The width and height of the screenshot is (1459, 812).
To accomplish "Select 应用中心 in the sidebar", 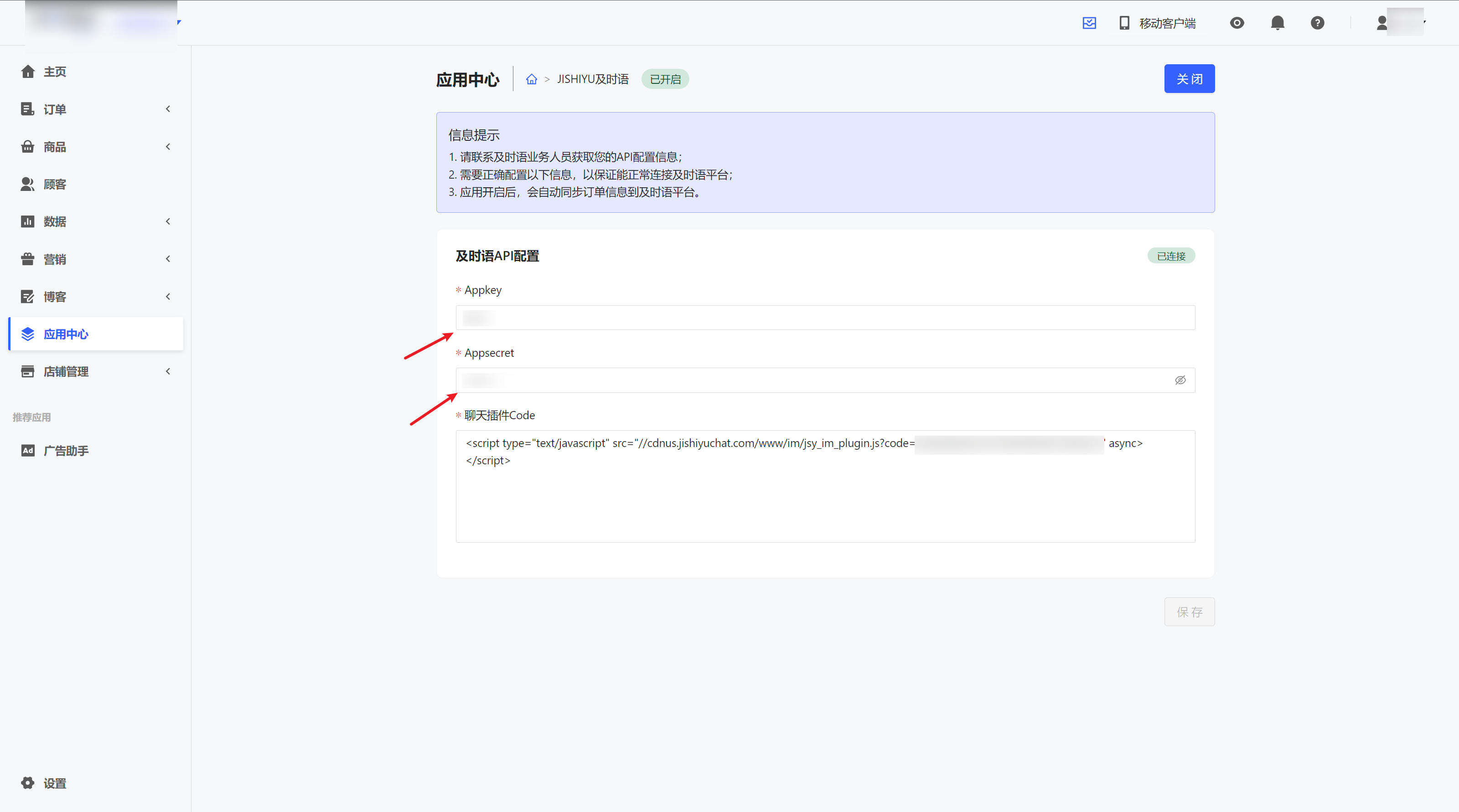I will tap(96, 334).
